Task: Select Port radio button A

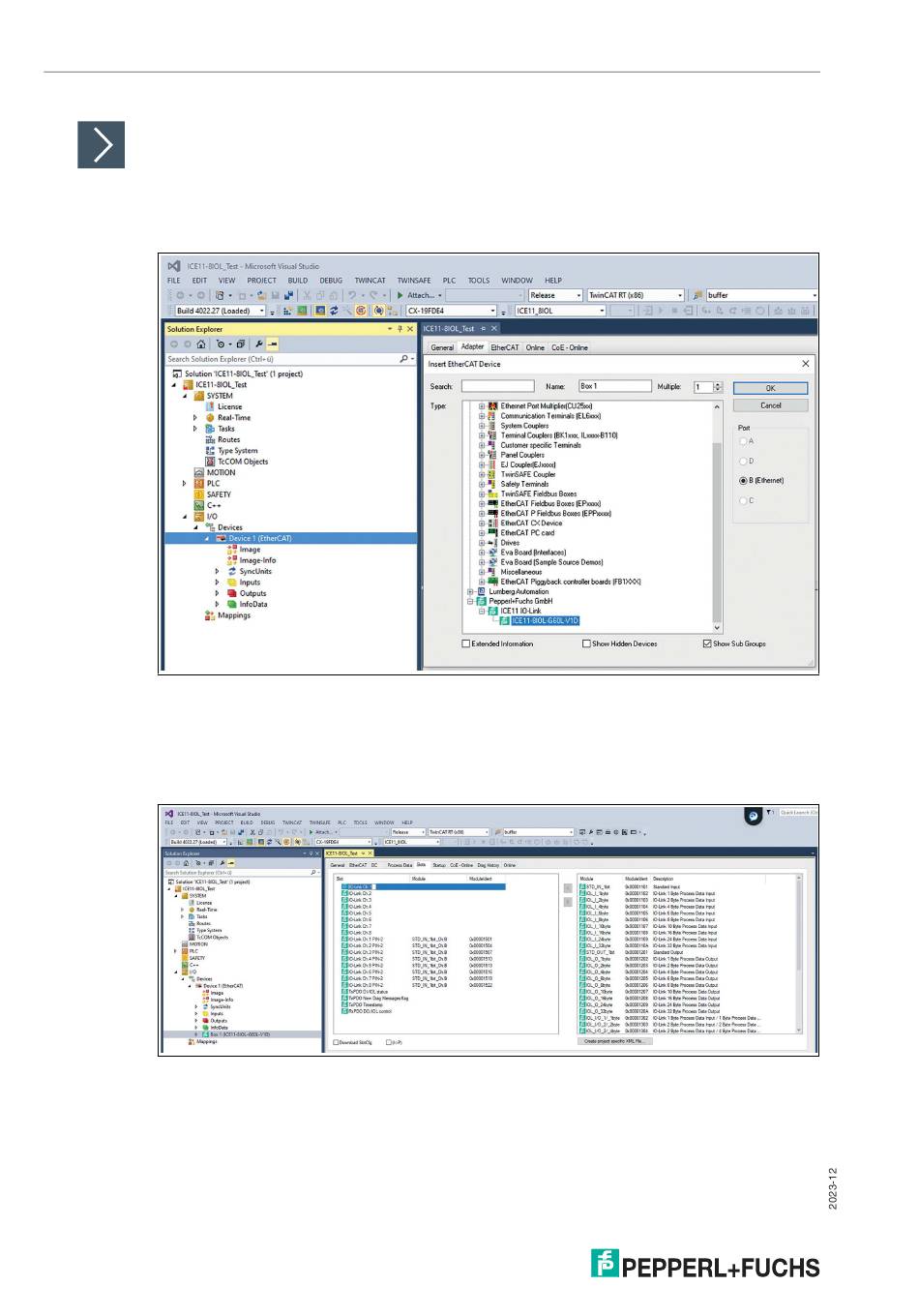Action: pos(743,441)
